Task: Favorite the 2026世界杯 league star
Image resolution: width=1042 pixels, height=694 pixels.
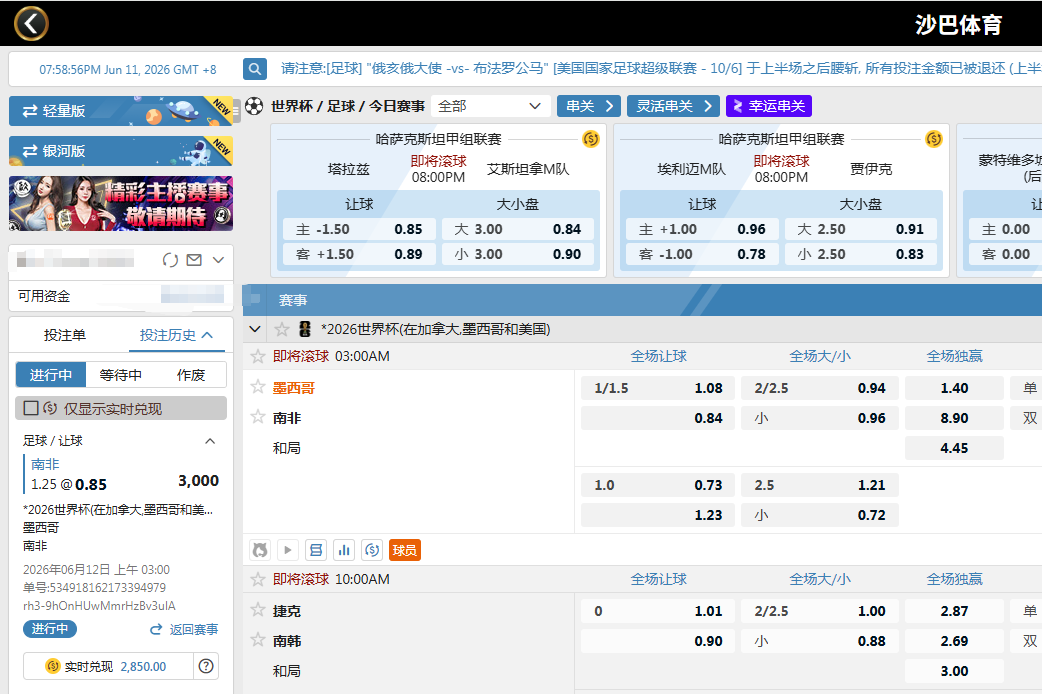Action: pos(282,329)
